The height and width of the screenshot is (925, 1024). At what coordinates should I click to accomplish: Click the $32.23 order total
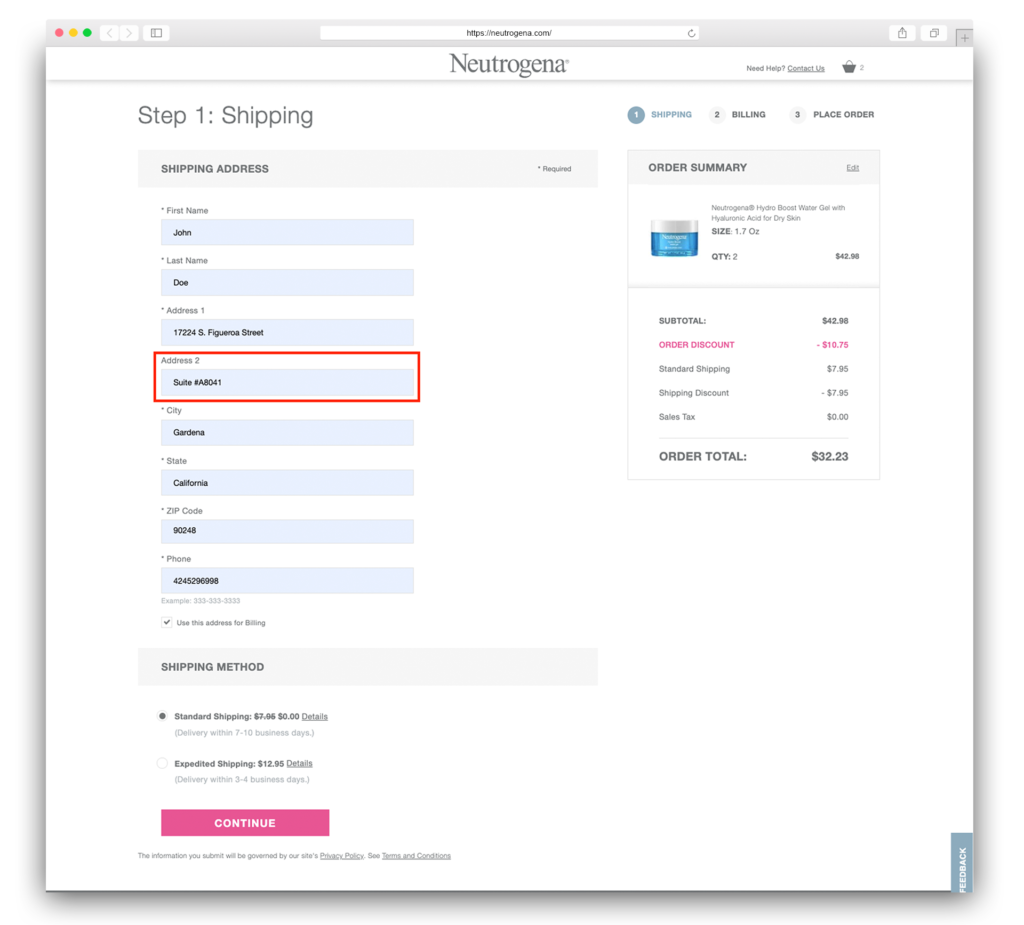tap(829, 457)
